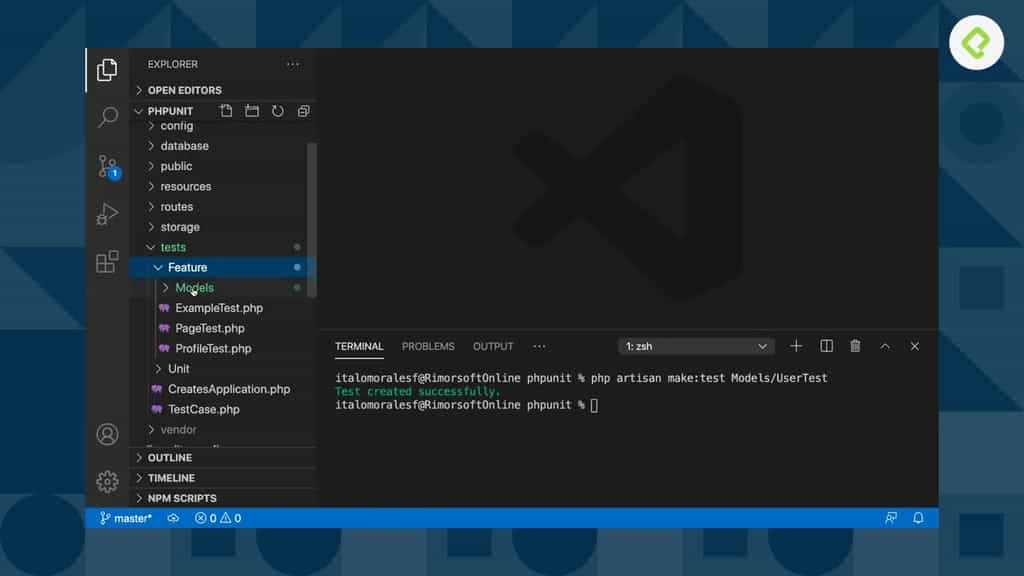Open the Extensions view
Image resolution: width=1024 pixels, height=576 pixels.
coord(107,262)
